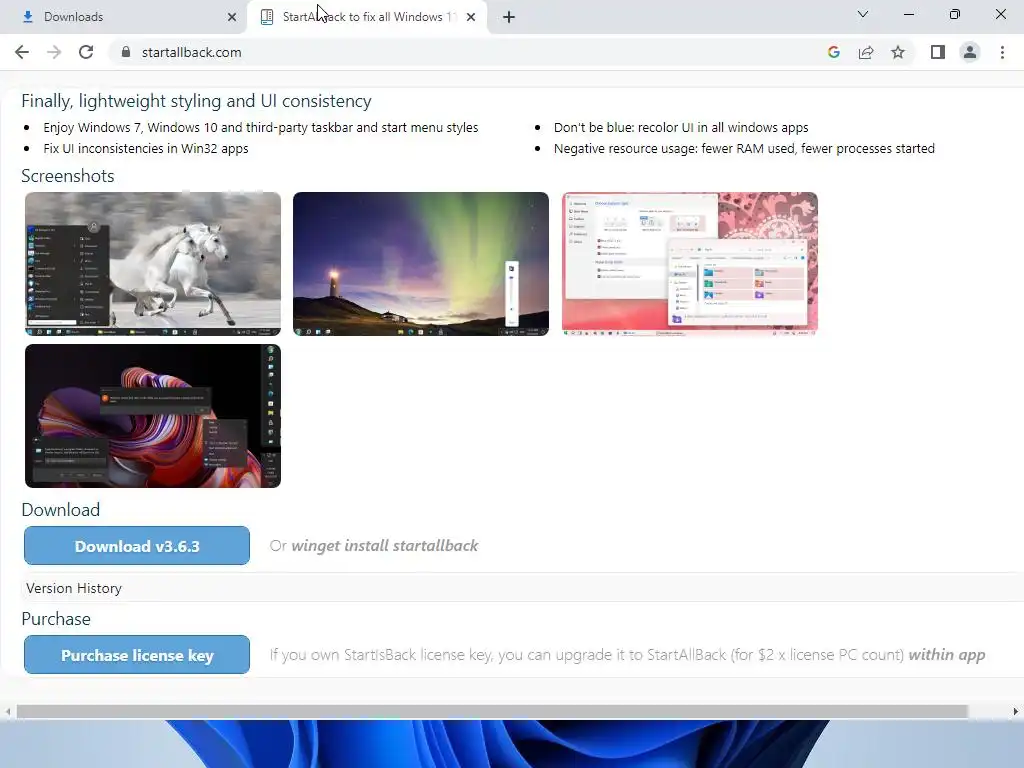Switch to the Downloads tab
The width and height of the screenshot is (1024, 768).
[123, 17]
